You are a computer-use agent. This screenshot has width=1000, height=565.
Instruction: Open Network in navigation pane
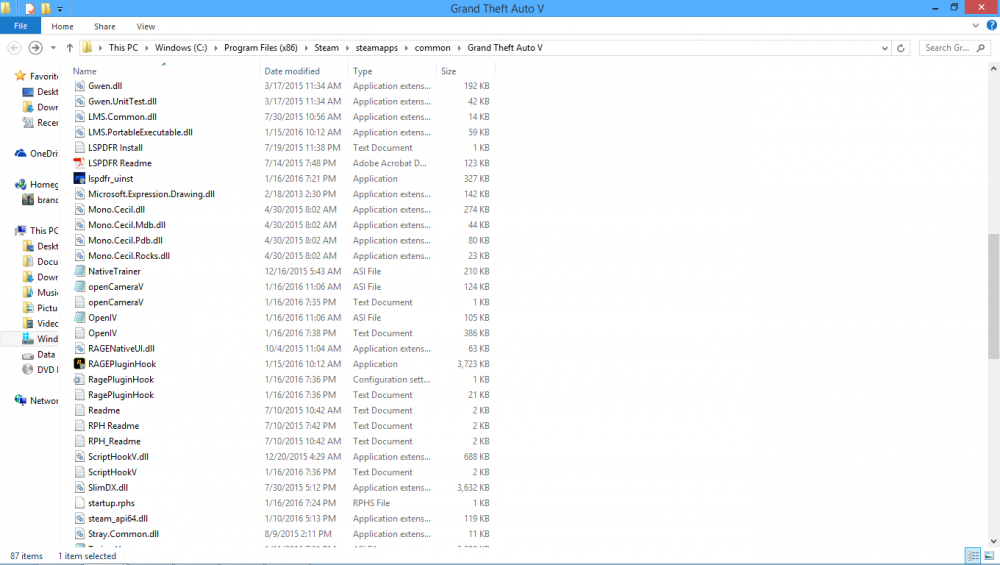tap(36, 400)
